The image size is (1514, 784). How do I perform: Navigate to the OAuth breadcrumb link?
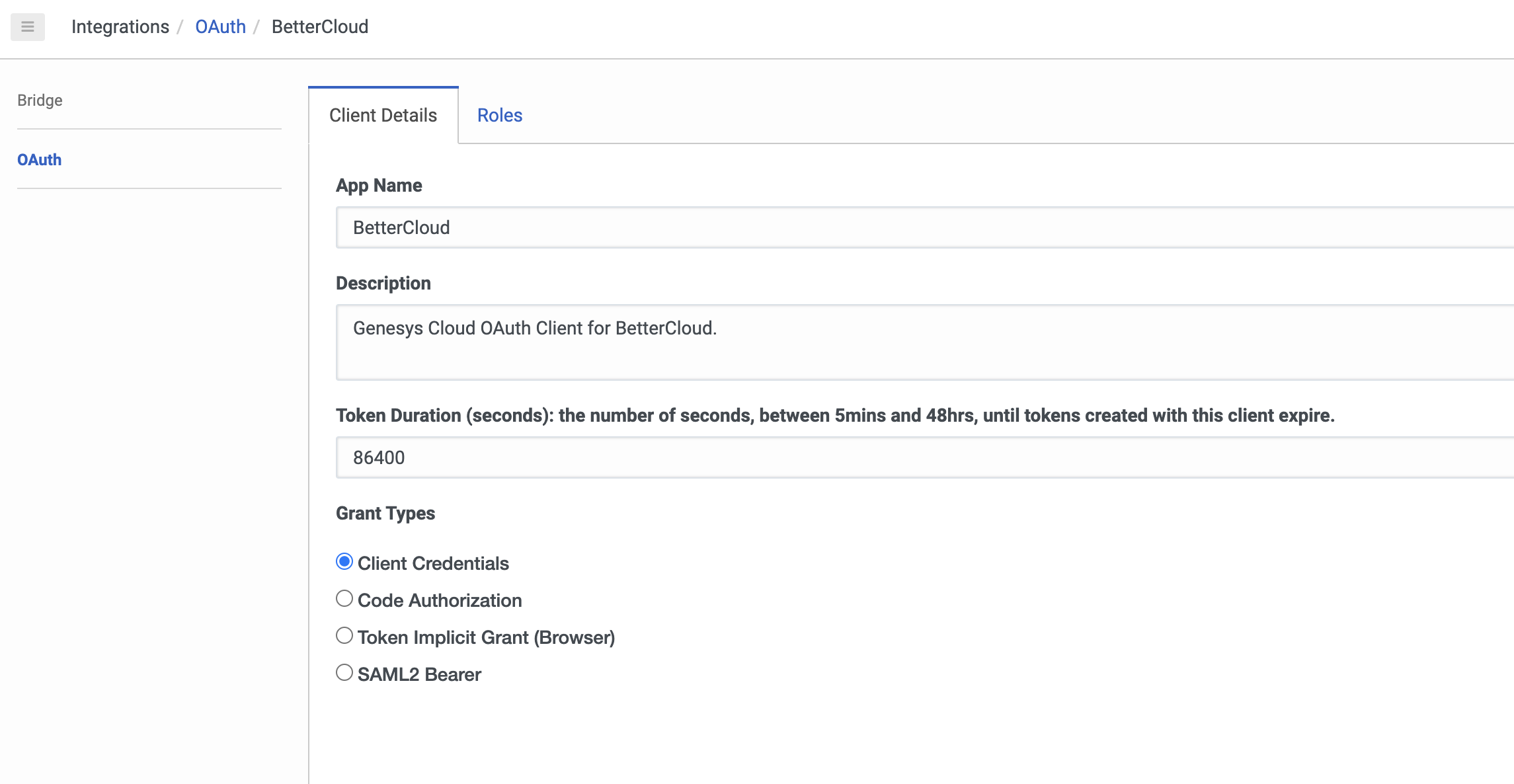(x=220, y=26)
